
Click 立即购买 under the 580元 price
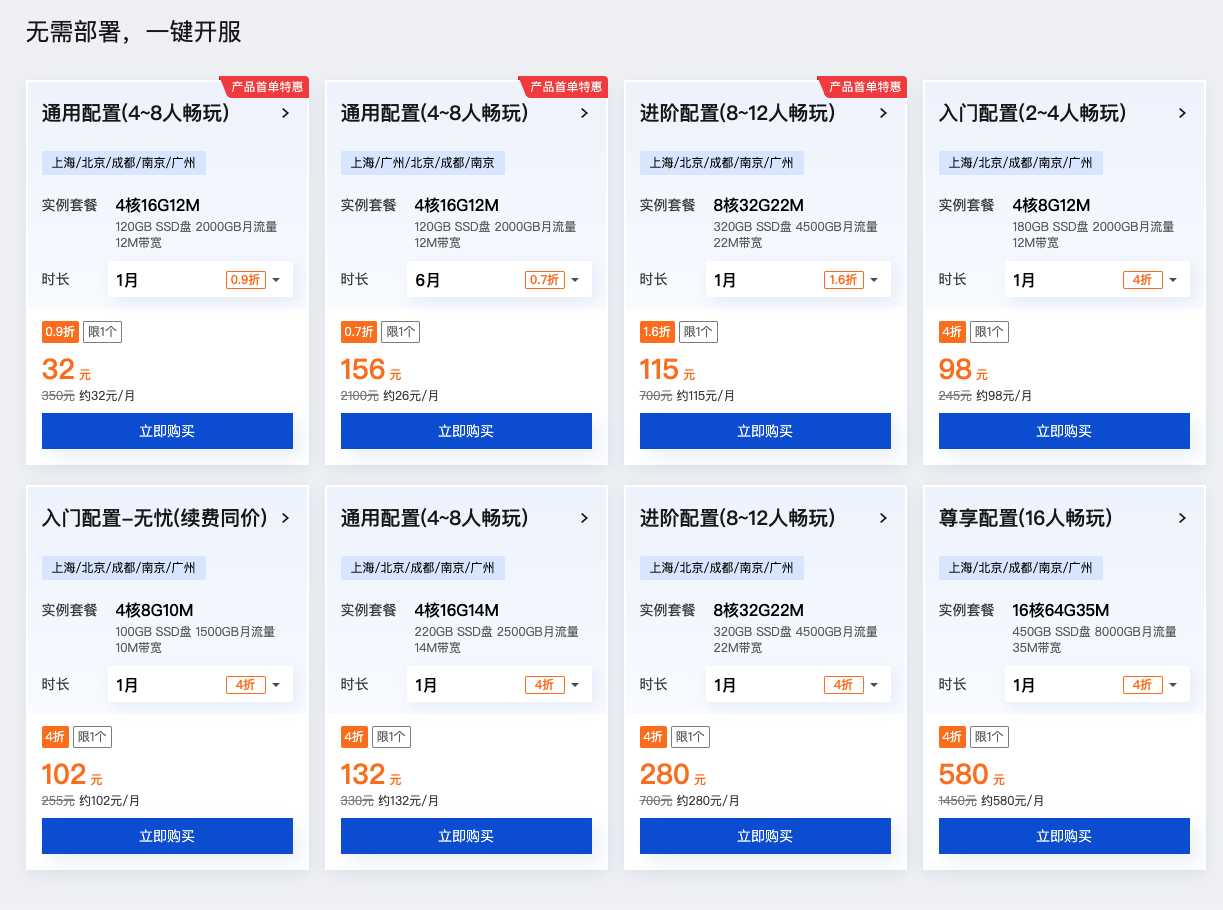pos(1064,836)
